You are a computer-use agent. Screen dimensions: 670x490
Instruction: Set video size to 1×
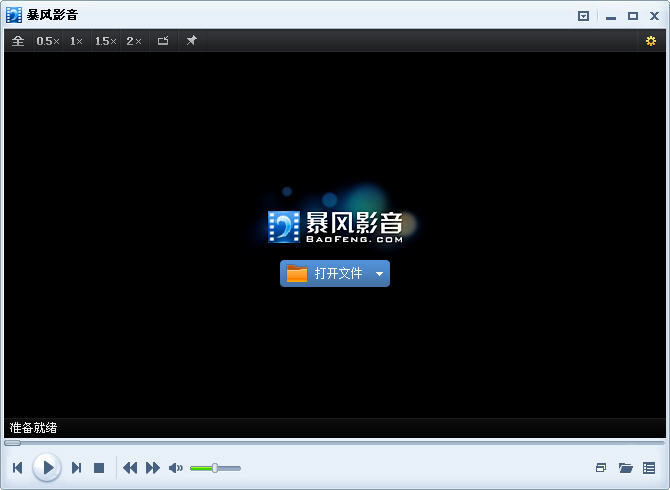click(76, 41)
